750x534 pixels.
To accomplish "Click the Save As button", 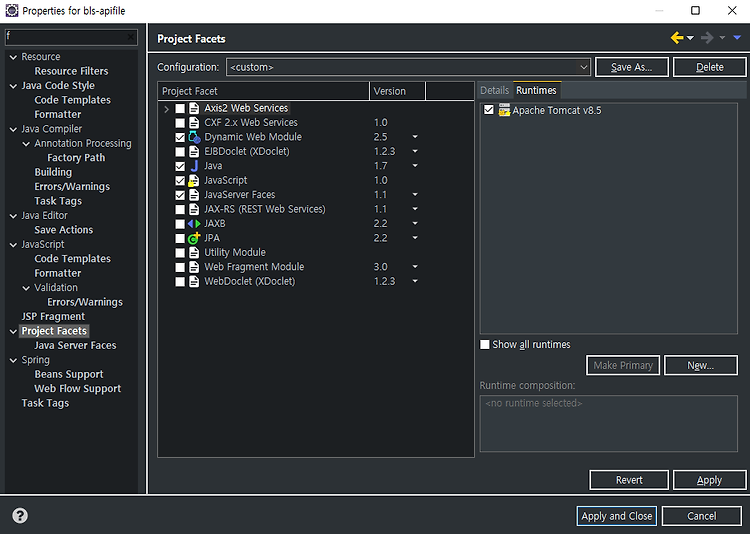I will pyautogui.click(x=631, y=67).
